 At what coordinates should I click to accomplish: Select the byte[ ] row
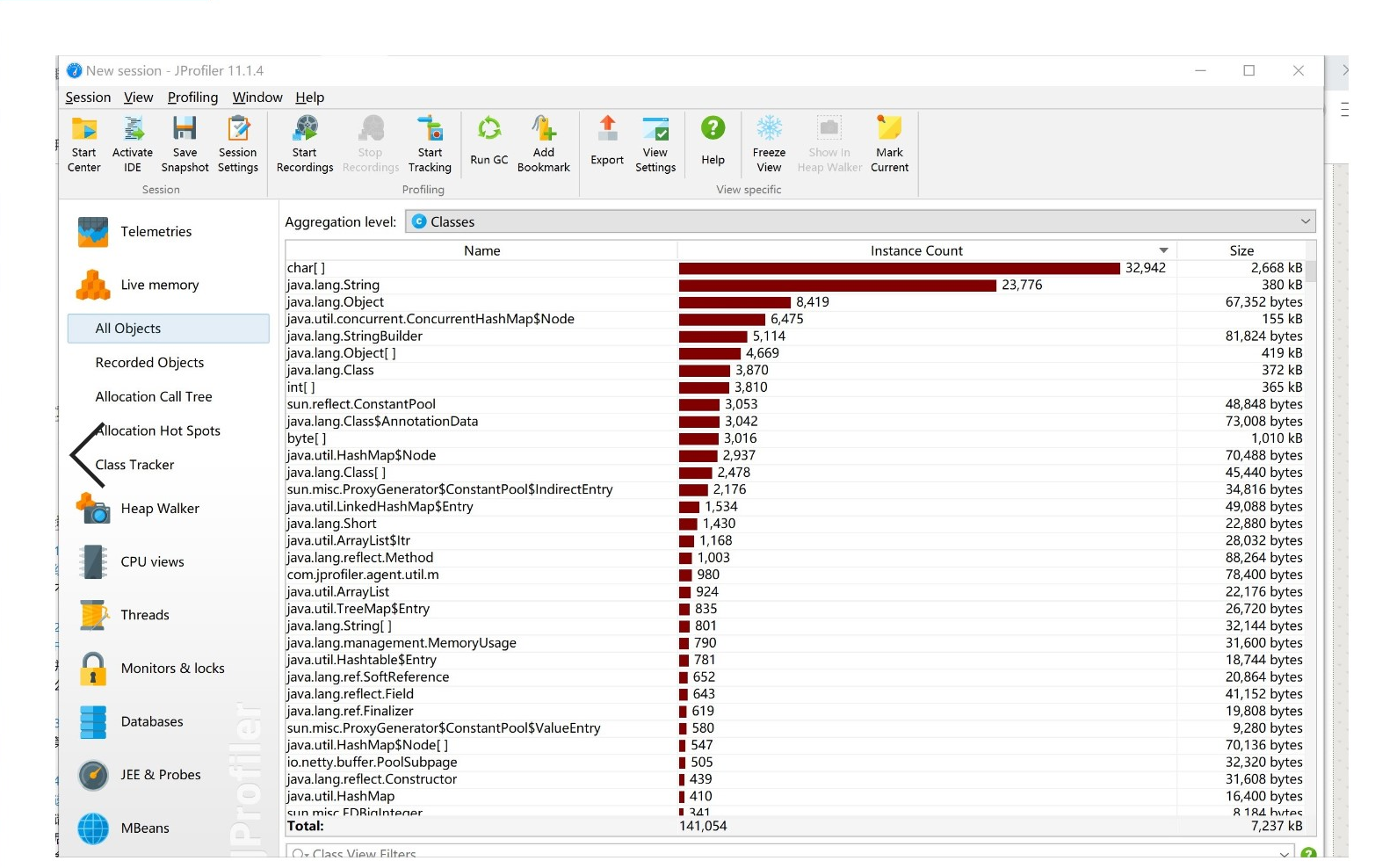[795, 438]
